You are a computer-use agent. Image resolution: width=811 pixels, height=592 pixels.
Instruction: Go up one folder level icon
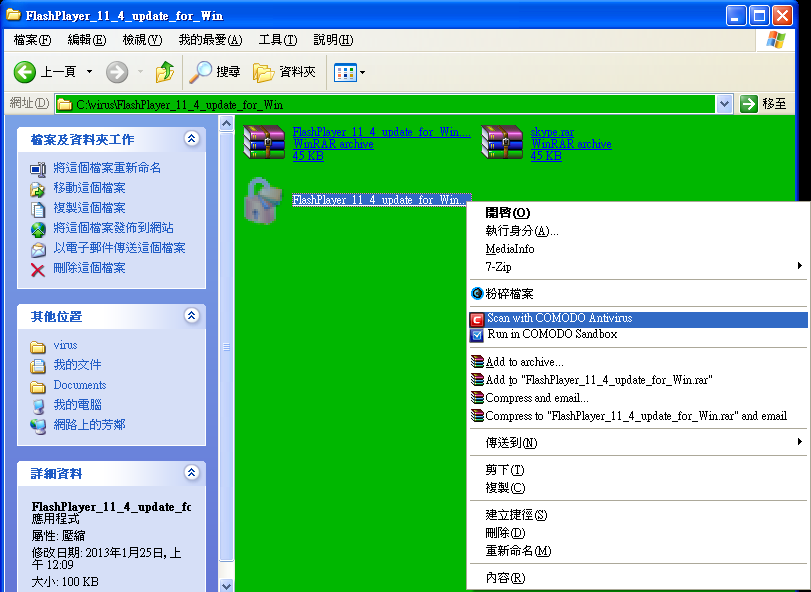coord(165,72)
